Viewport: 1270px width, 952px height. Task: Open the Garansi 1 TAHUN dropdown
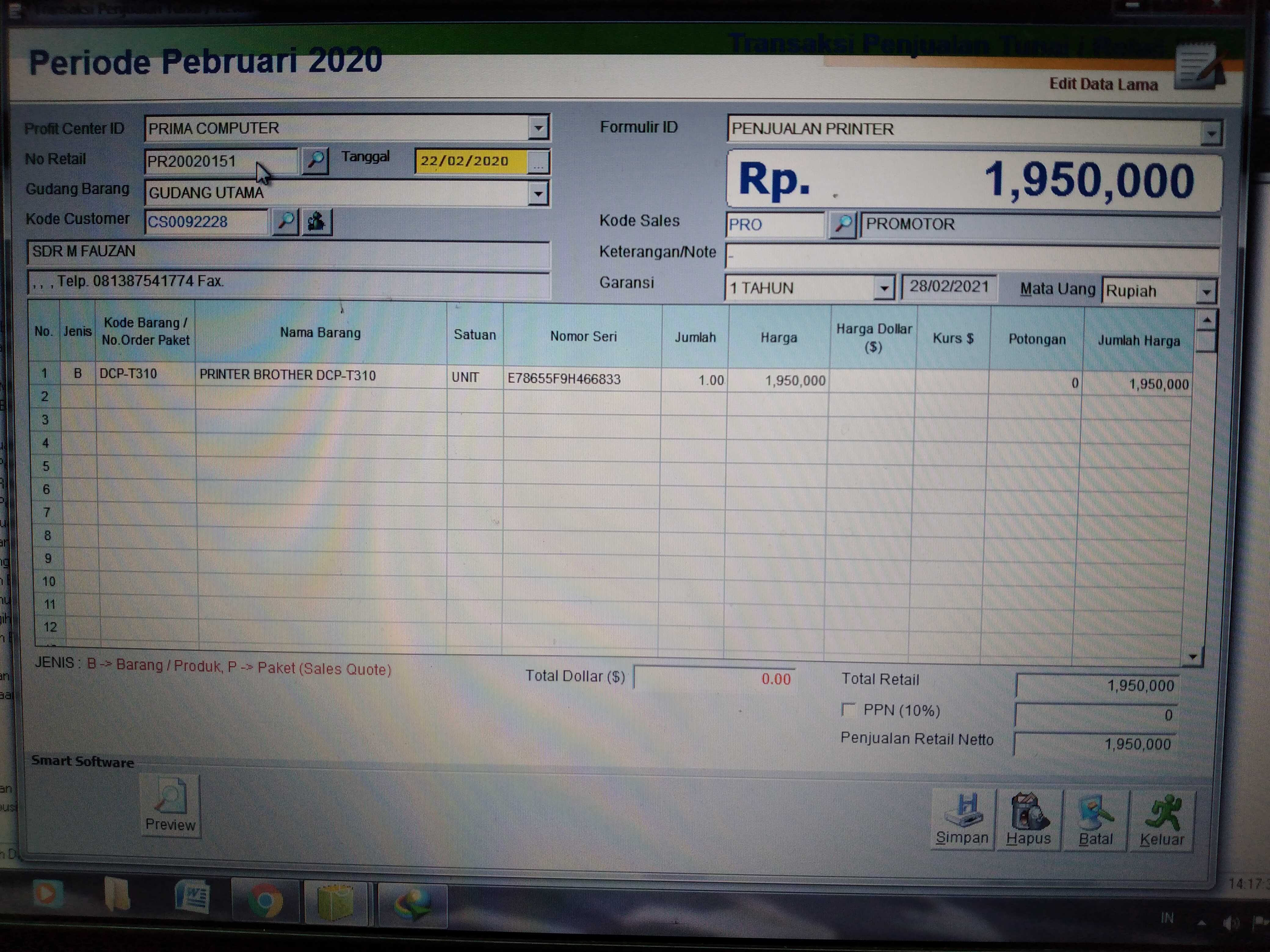pos(884,288)
